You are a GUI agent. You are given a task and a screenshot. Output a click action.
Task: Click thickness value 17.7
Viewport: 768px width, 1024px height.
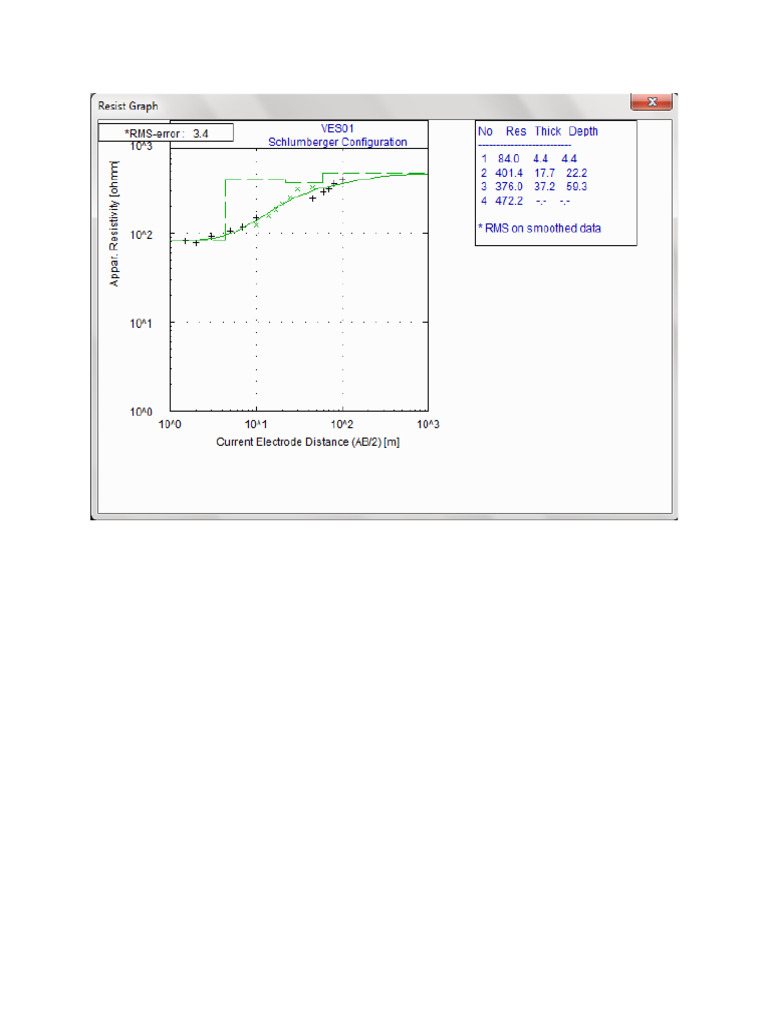545,173
